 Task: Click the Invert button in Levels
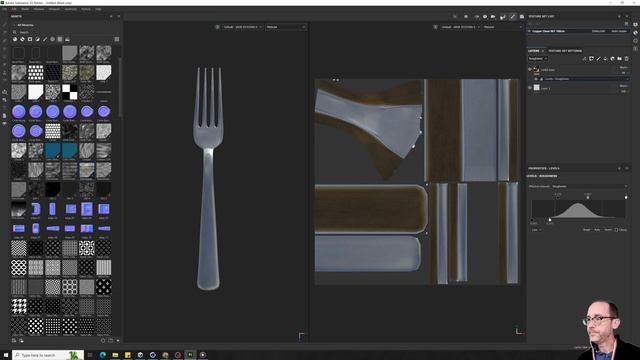[608, 230]
